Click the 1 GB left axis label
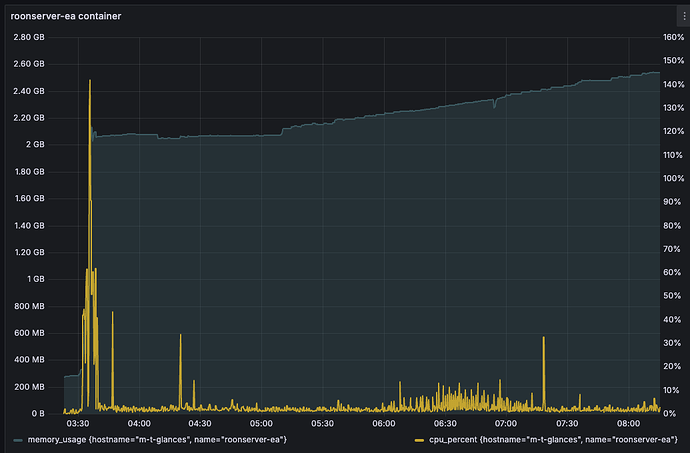The height and width of the screenshot is (453, 690). [36, 279]
